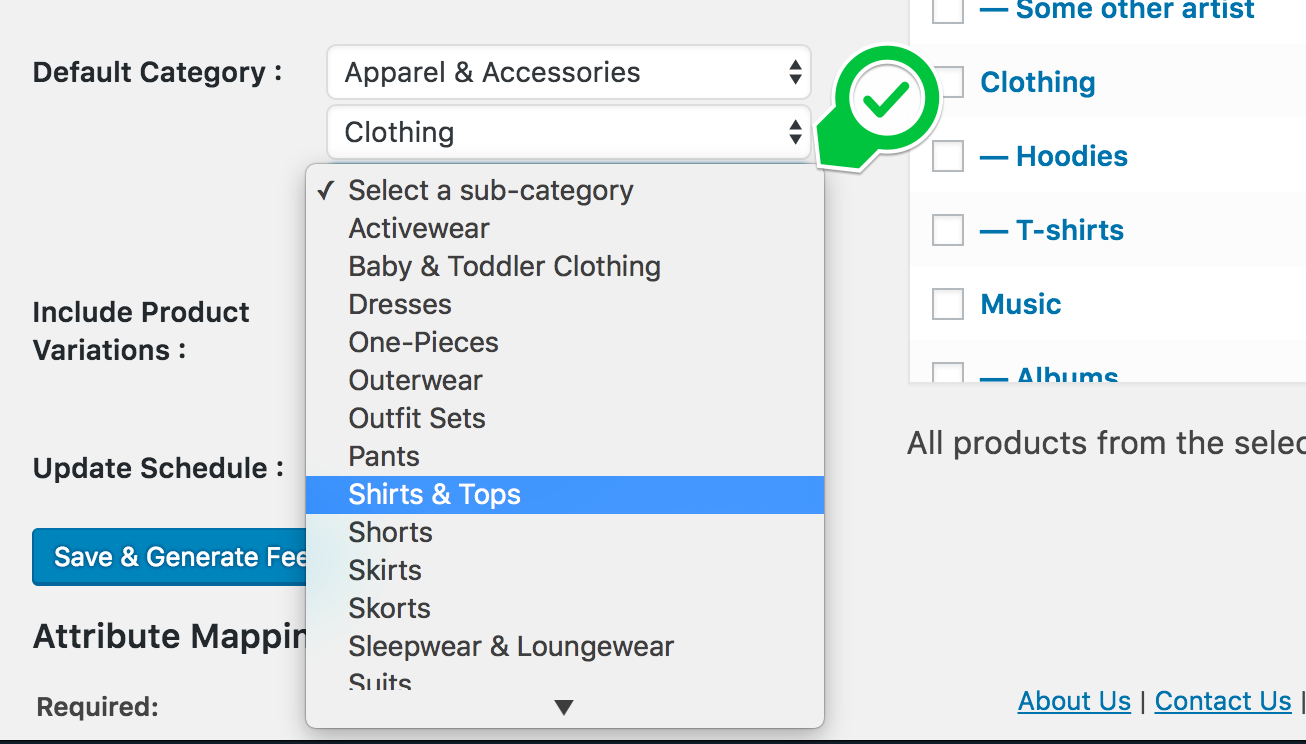Open the Apparel & Accessories category dropdown

568,72
